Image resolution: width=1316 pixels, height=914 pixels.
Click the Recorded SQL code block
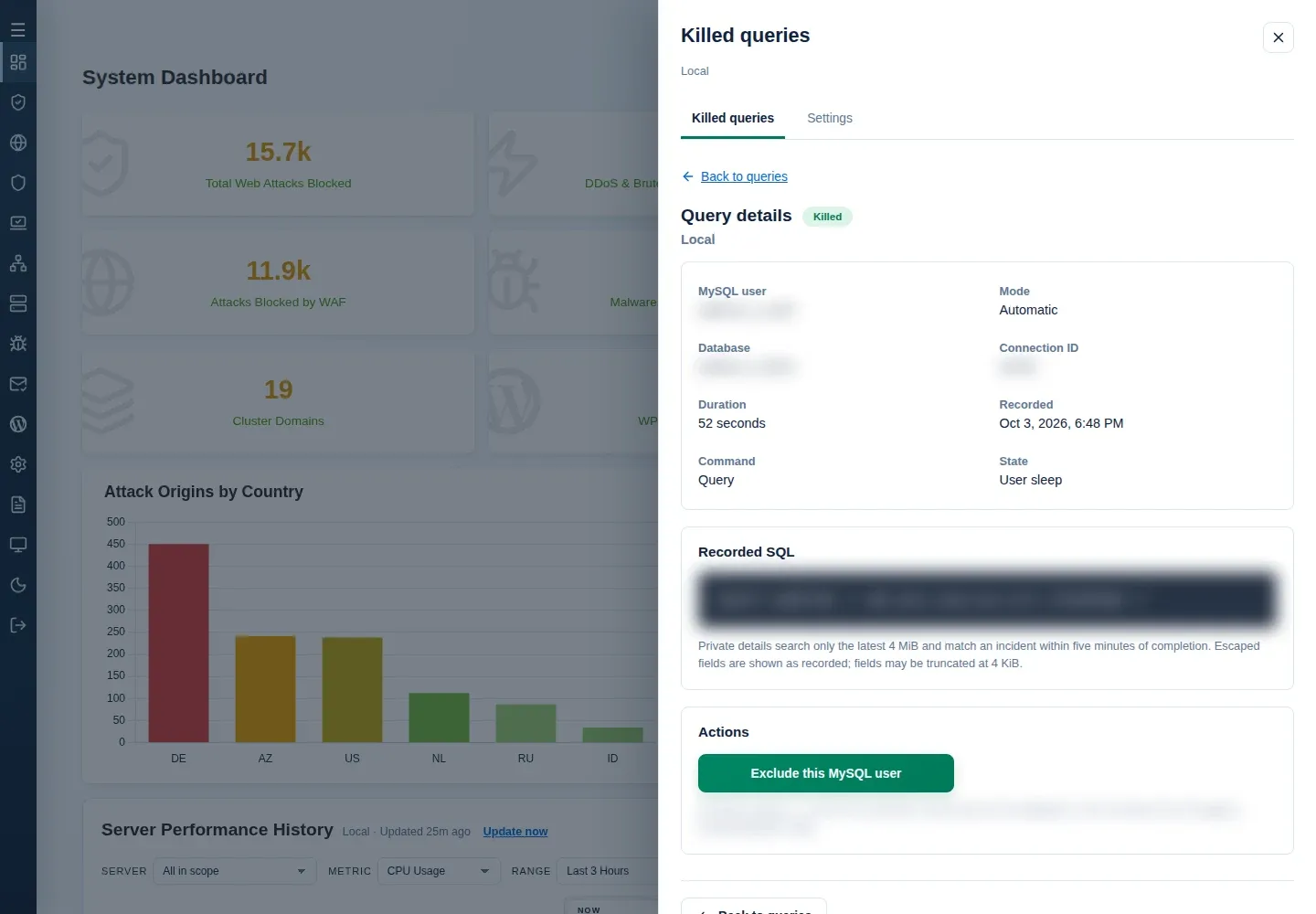point(987,600)
